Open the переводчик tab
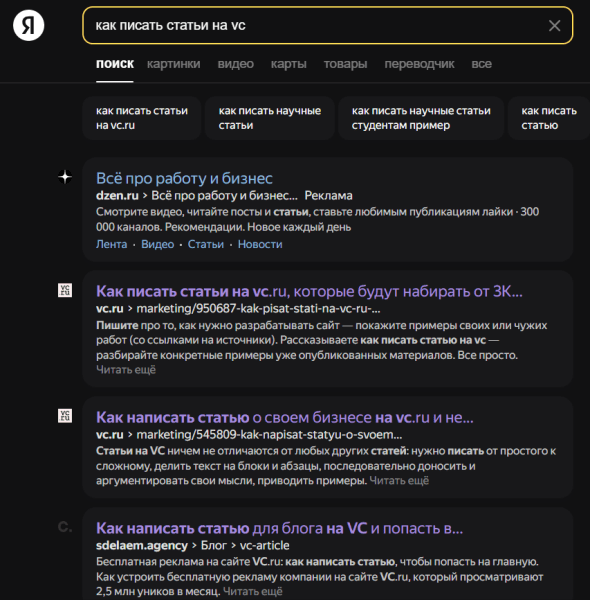This screenshot has width=590, height=600. pos(419,64)
